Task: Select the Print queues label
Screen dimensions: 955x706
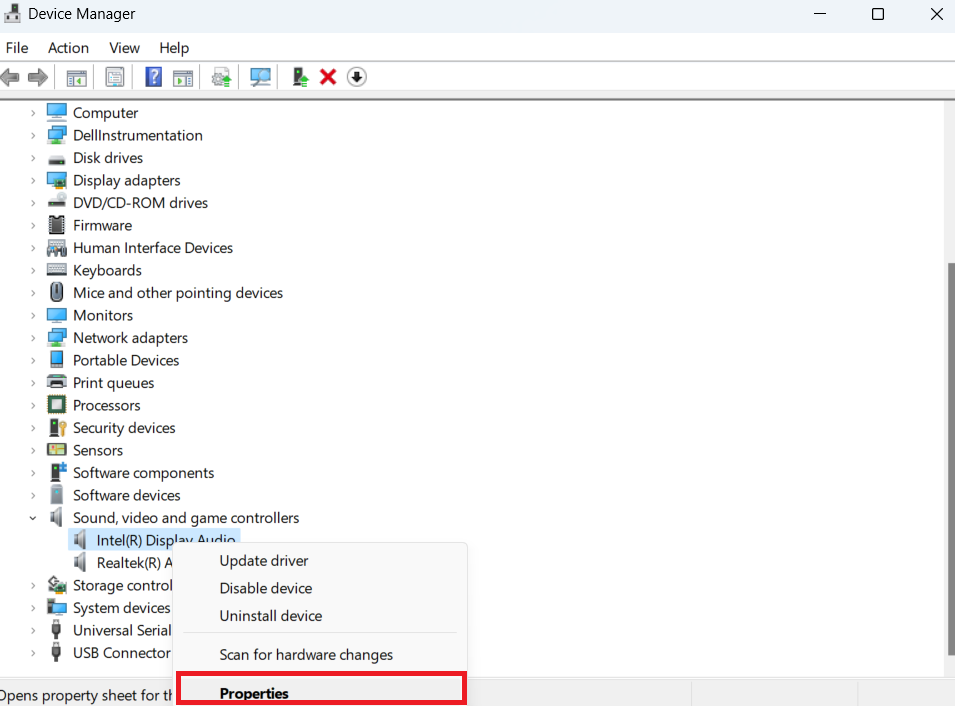Action: click(113, 383)
